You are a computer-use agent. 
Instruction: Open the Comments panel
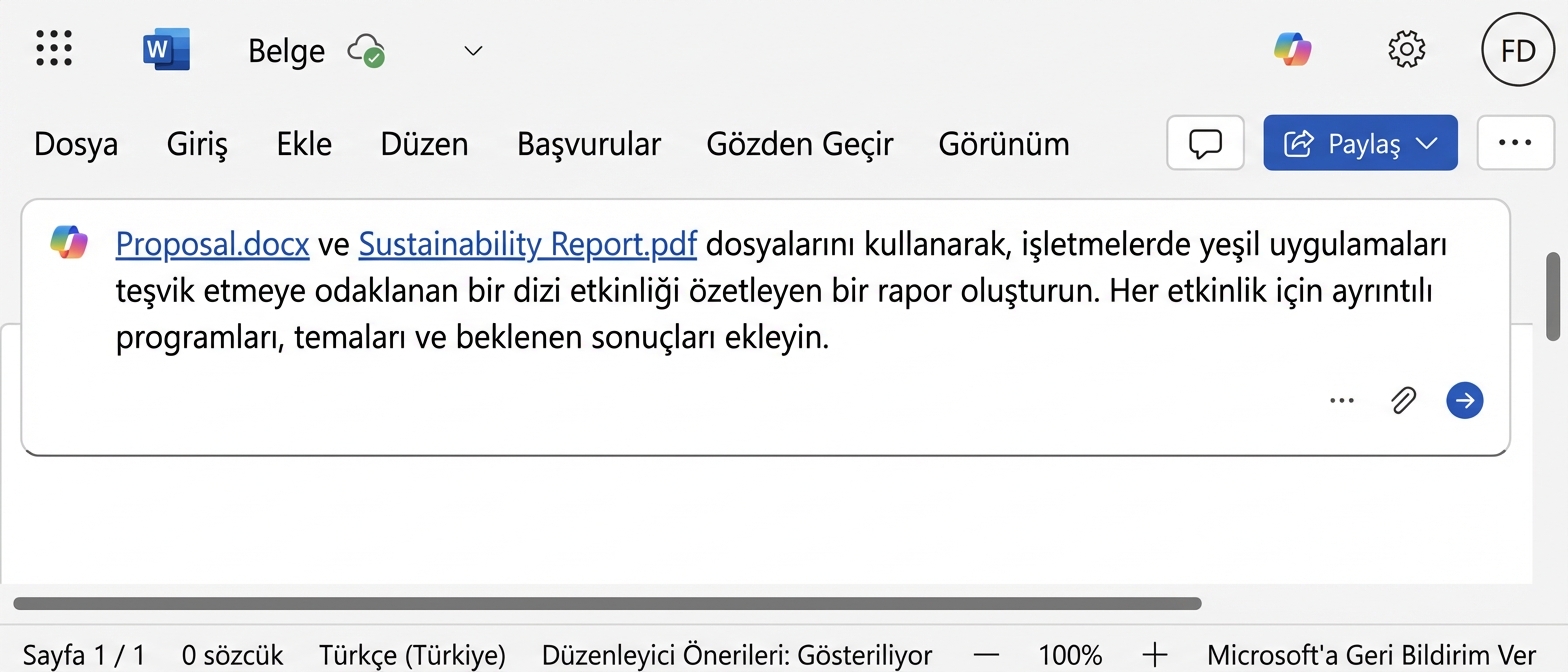tap(1205, 143)
